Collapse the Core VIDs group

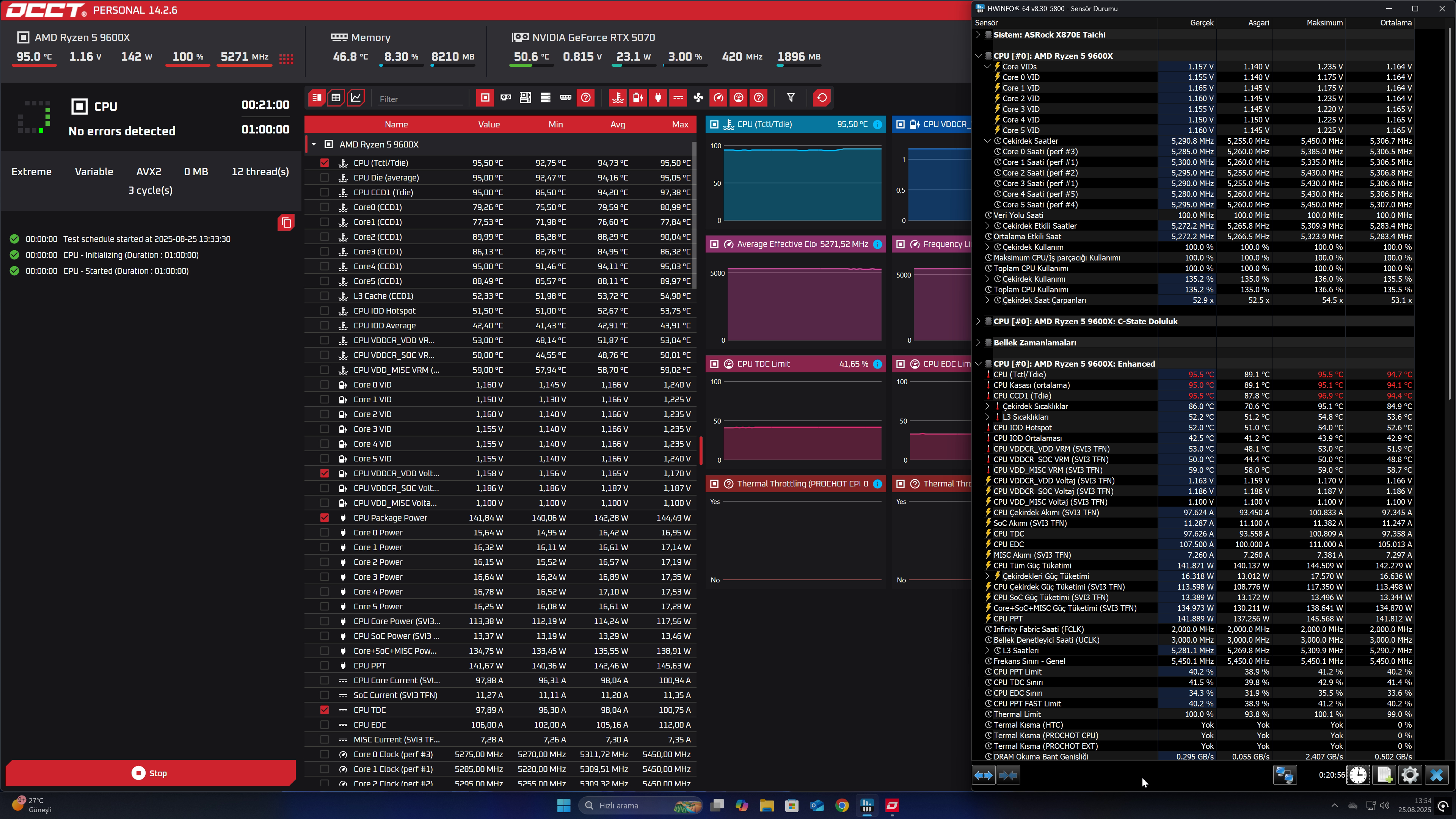[x=987, y=67]
